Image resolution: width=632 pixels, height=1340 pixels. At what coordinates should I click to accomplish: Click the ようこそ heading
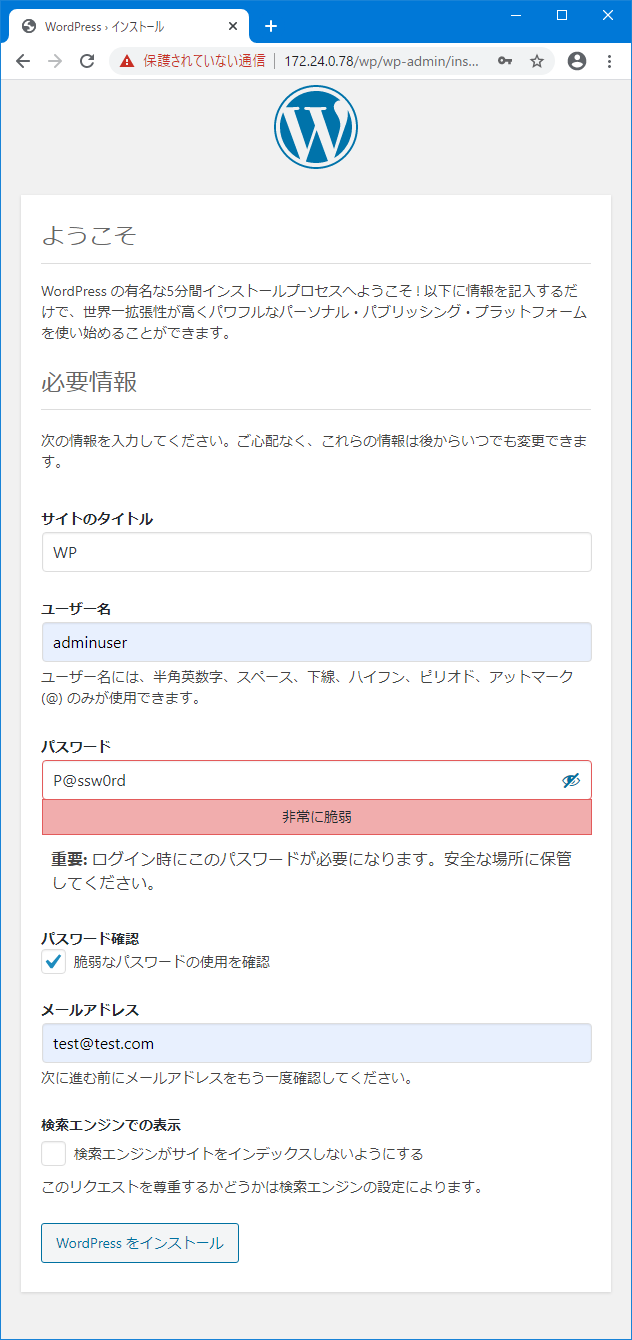[x=89, y=237]
